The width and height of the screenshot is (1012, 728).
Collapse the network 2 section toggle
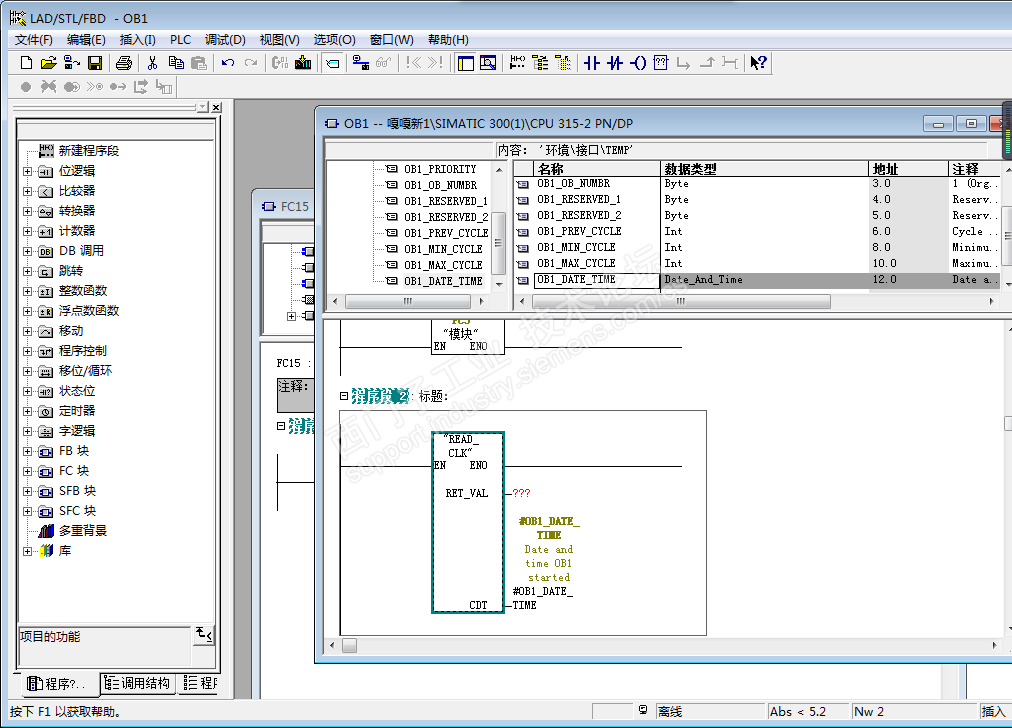[344, 396]
